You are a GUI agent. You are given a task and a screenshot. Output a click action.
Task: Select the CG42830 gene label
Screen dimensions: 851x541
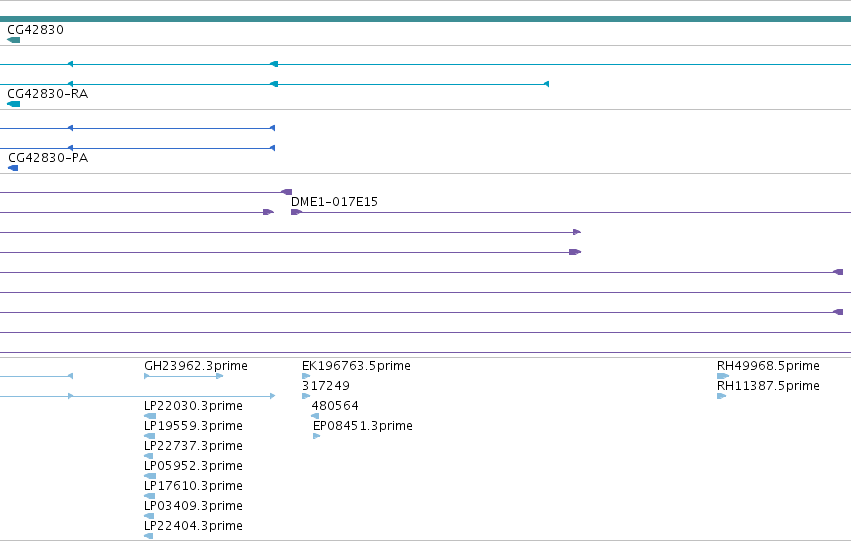pos(35,30)
